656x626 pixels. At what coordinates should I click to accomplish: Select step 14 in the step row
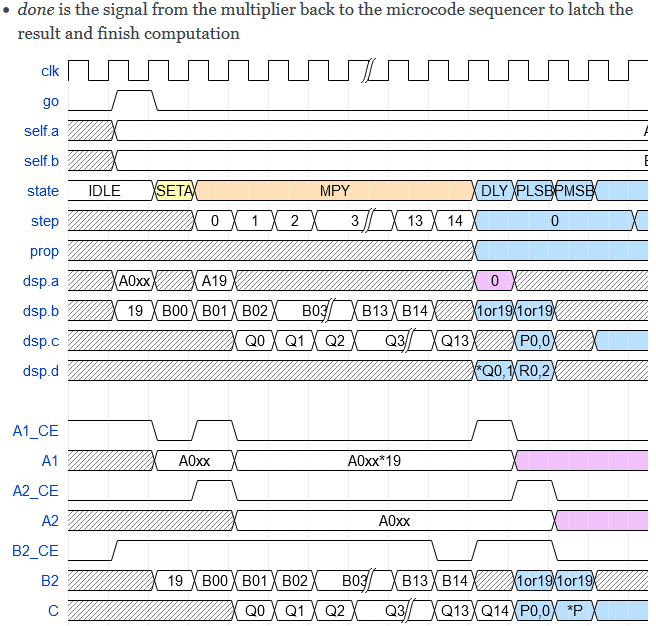click(454, 221)
